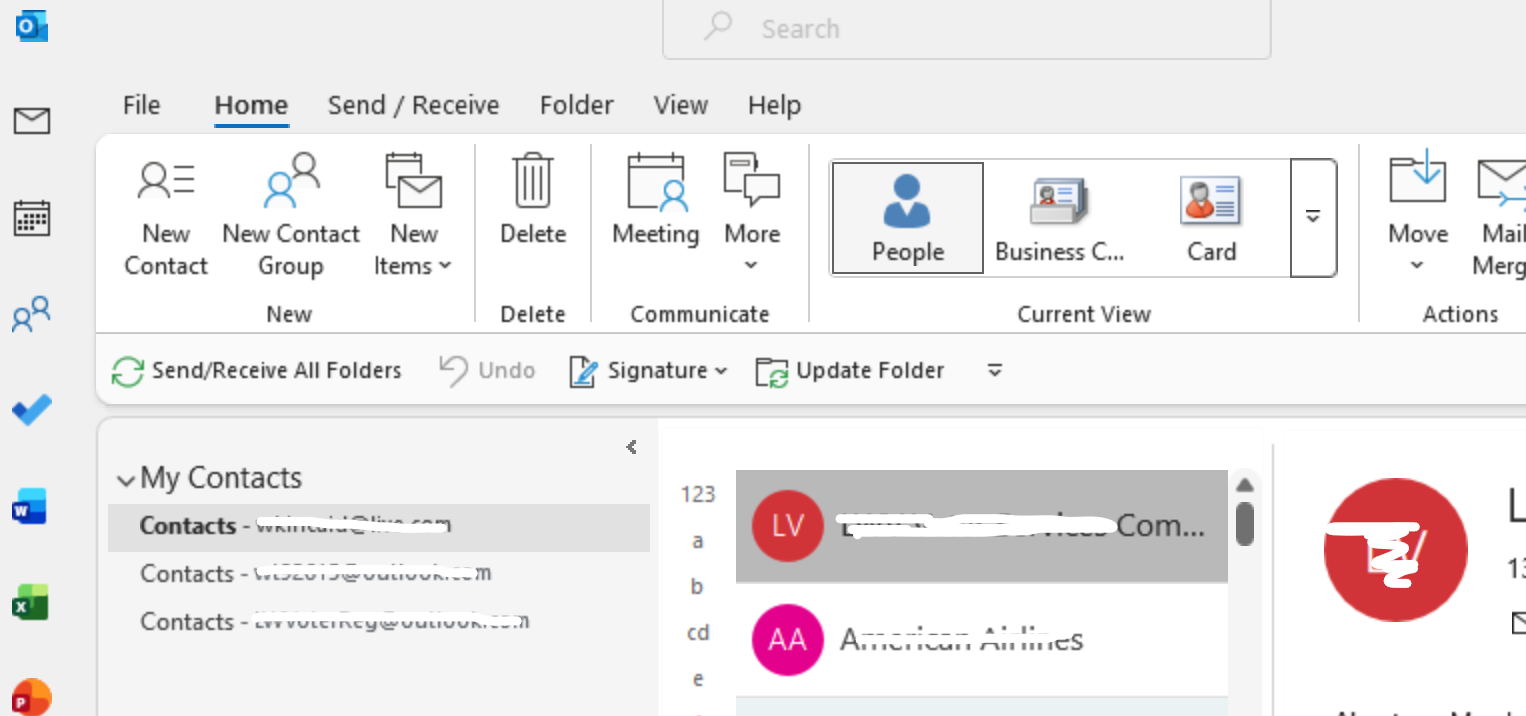Screen dimensions: 1526x716
Task: Create a New Contact Group
Action: [291, 216]
